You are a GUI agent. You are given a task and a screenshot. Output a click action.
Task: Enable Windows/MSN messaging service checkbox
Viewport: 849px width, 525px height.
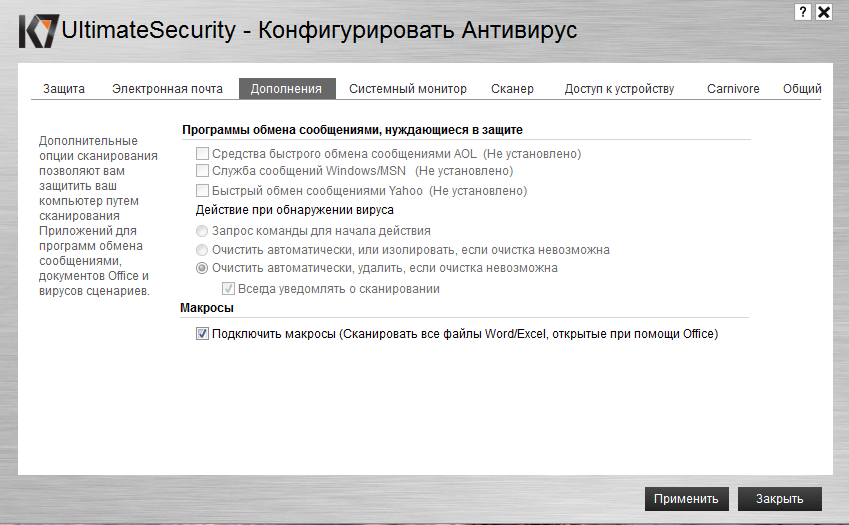click(203, 172)
